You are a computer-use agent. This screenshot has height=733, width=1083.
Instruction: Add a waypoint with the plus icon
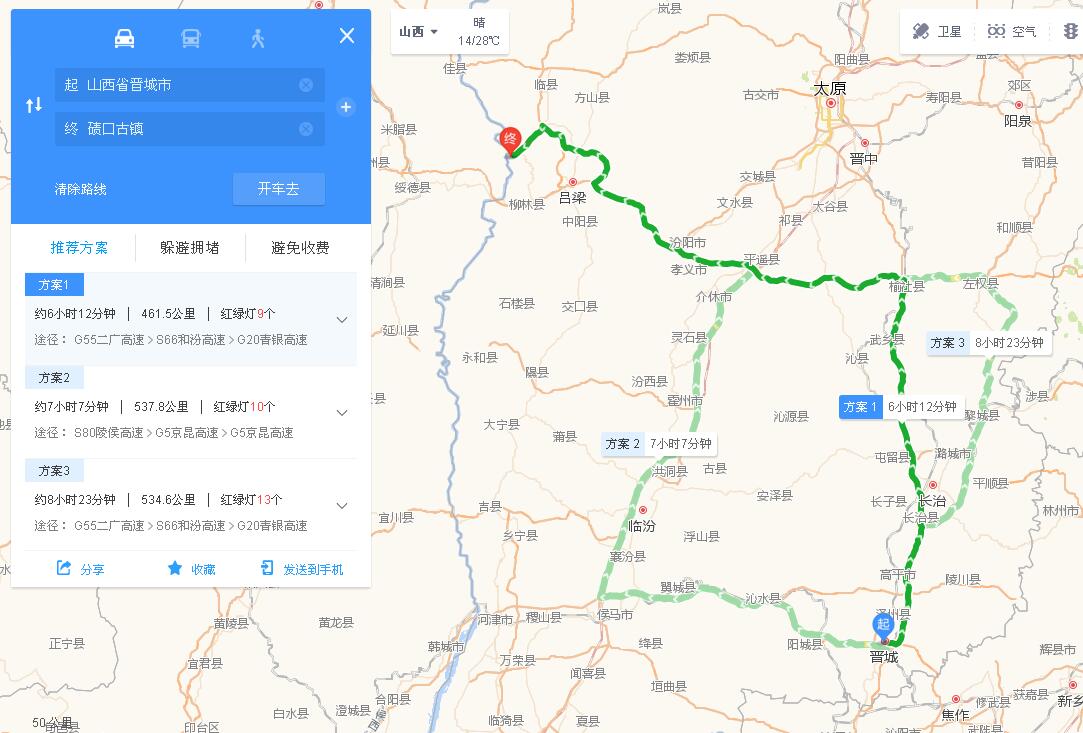[346, 107]
